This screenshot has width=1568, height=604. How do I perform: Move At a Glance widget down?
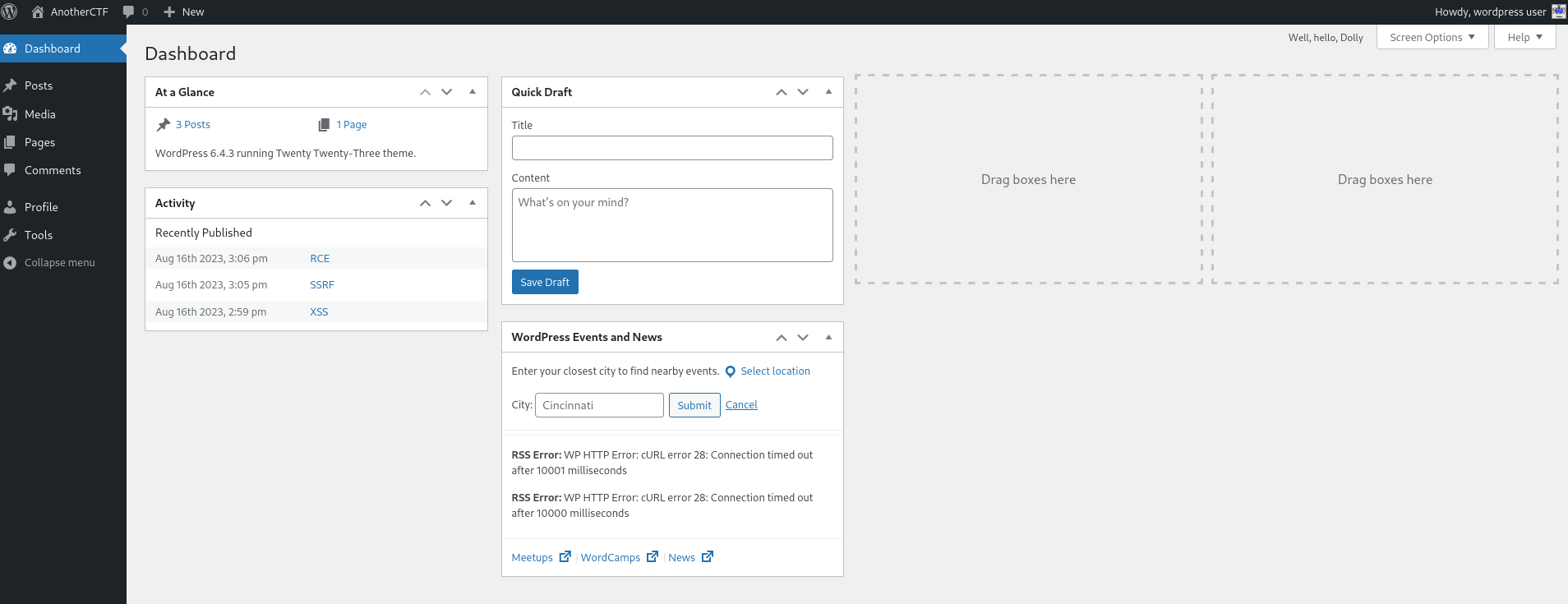point(447,92)
